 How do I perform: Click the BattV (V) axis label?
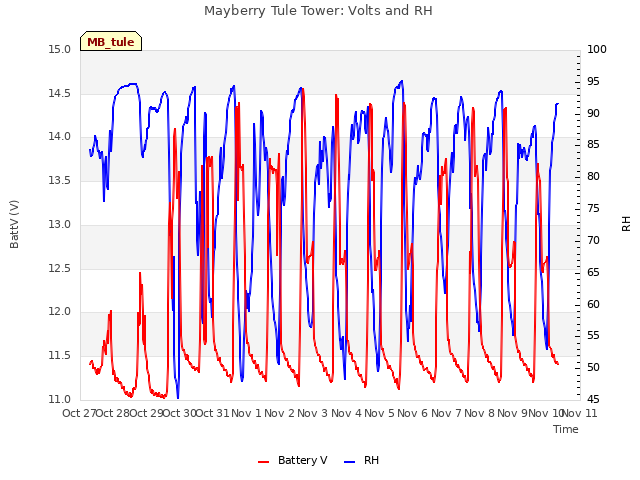14,224
